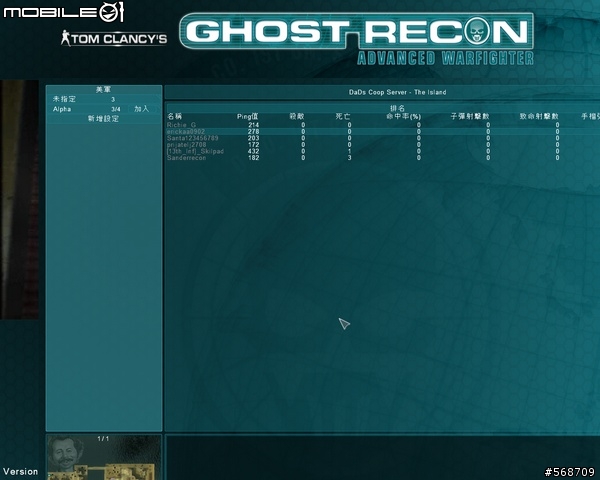600x480 pixels.
Task: Click the 排名 ranking heading
Action: tap(397, 108)
